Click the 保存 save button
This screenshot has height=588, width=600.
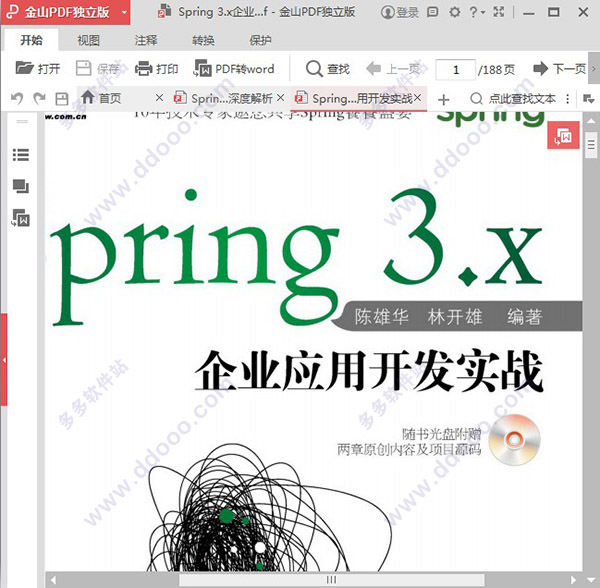pyautogui.click(x=98, y=69)
